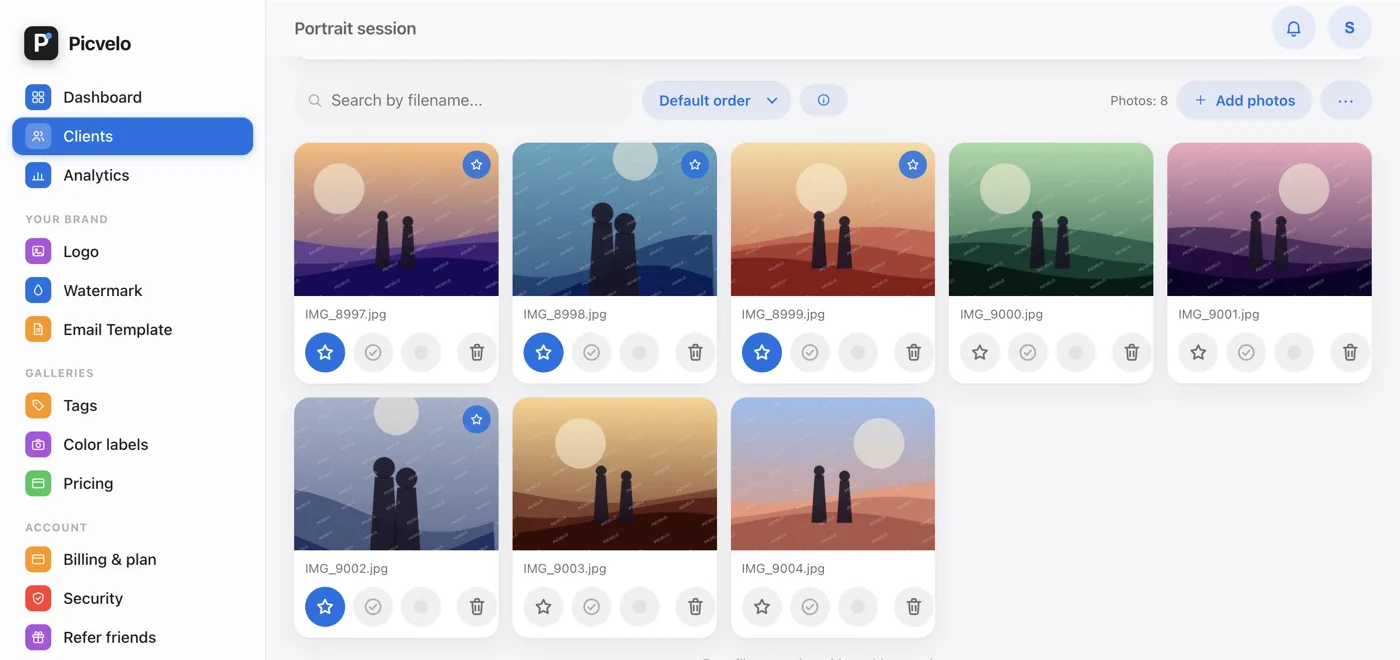Viewport: 1400px width, 660px height.
Task: Click the Add photos button
Action: click(x=1244, y=100)
